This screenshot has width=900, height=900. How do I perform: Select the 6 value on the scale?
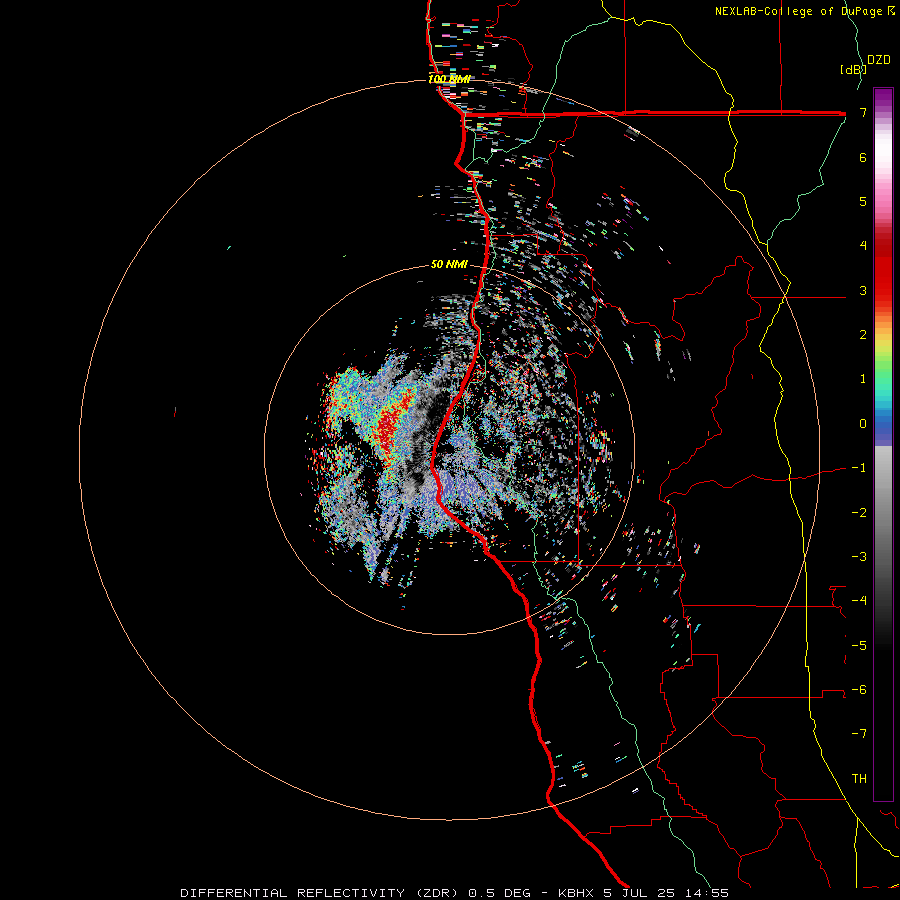(863, 157)
